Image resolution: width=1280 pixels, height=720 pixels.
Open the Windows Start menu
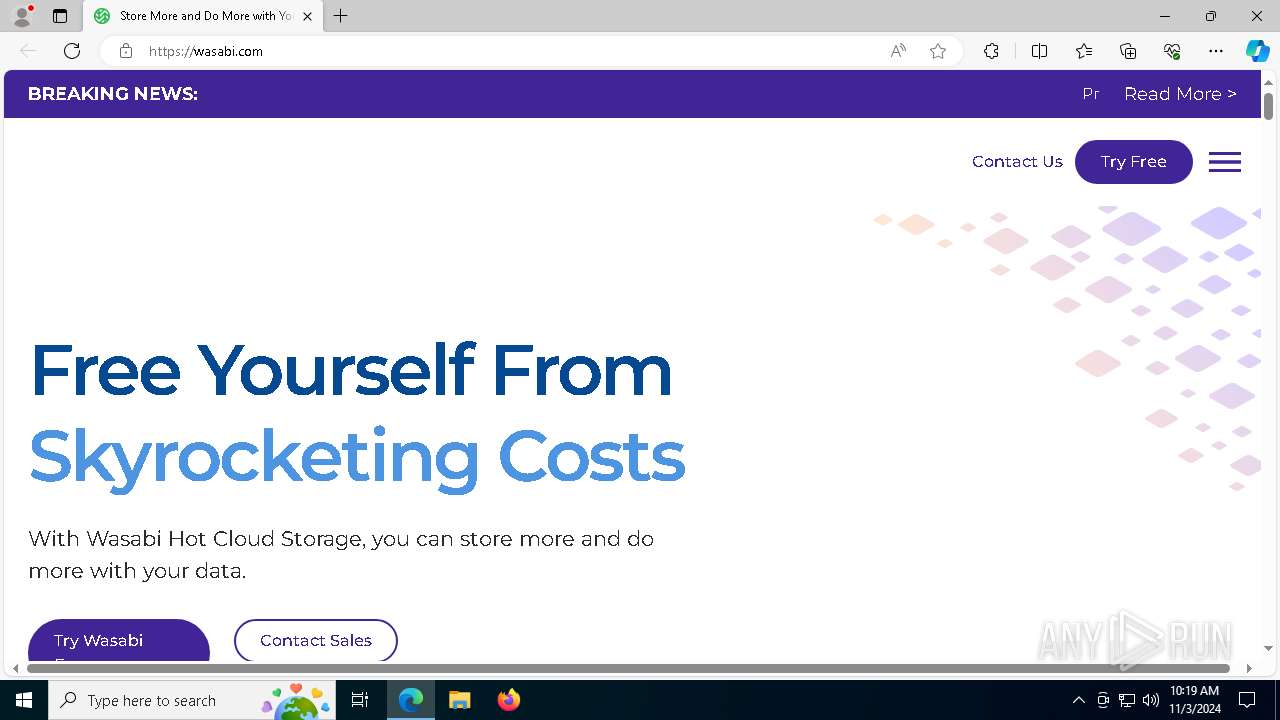click(x=24, y=700)
